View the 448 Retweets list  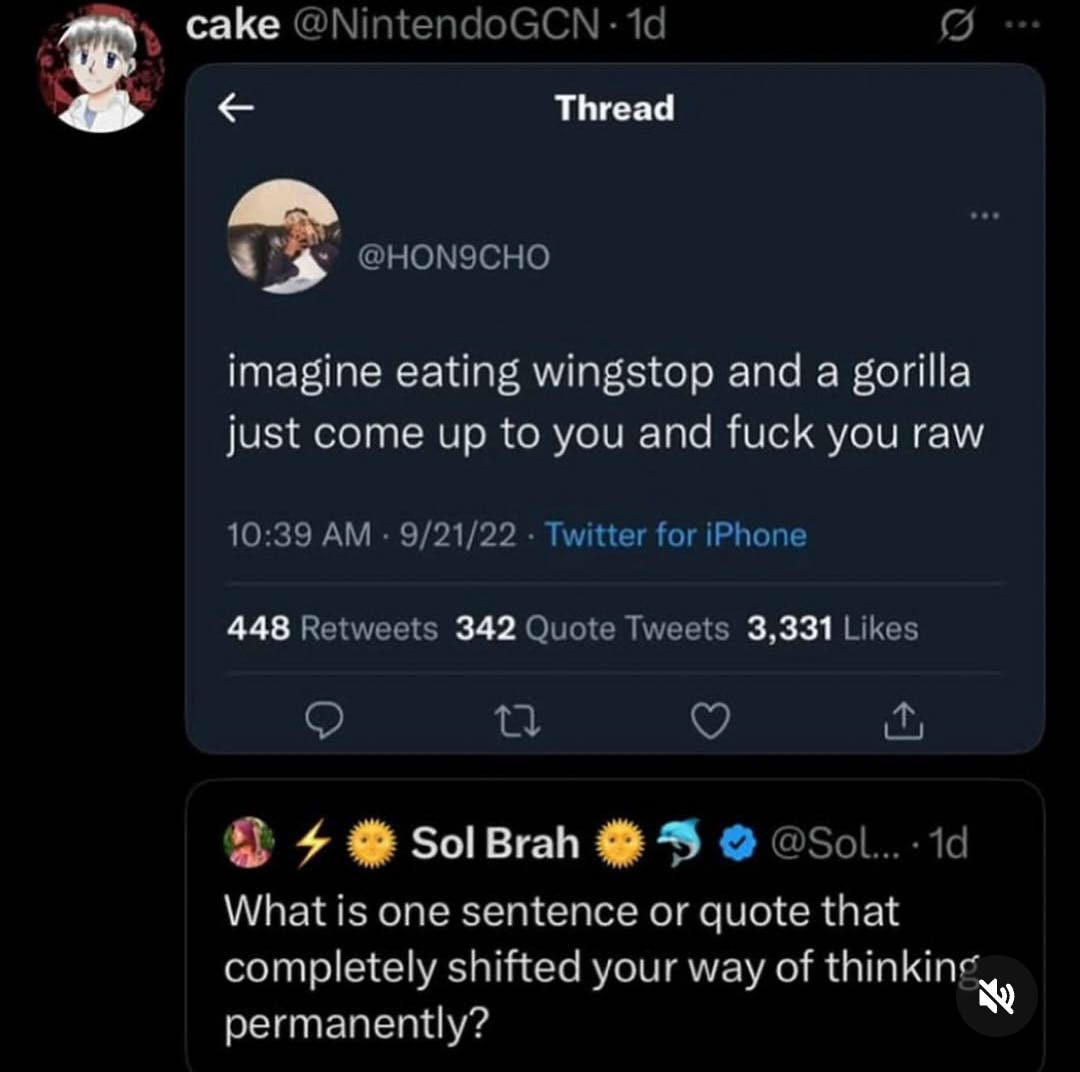(332, 628)
